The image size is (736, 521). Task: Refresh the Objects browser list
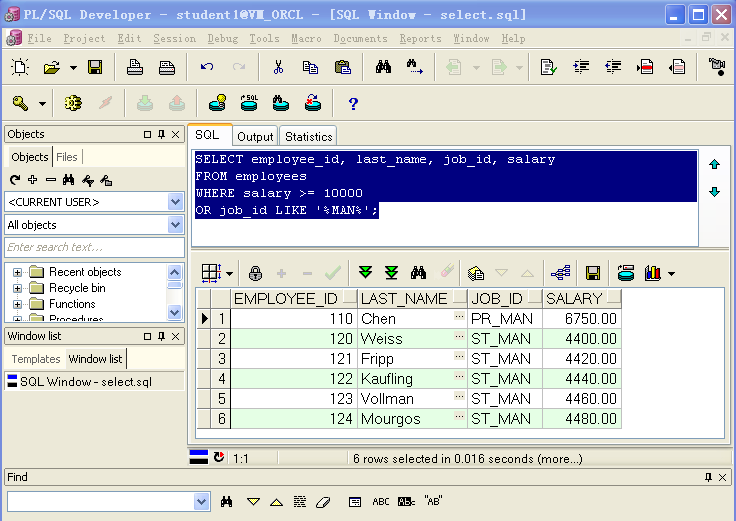pos(14,180)
